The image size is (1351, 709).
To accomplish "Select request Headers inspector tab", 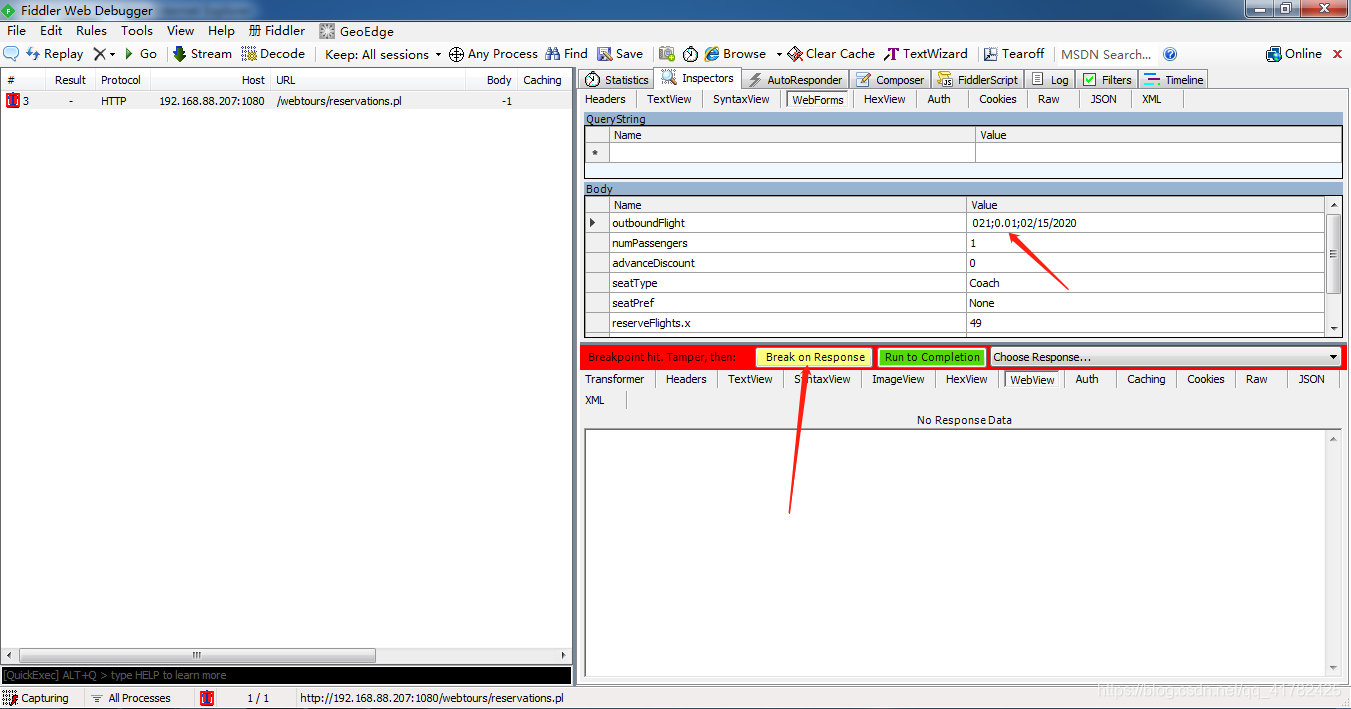I will click(x=605, y=99).
